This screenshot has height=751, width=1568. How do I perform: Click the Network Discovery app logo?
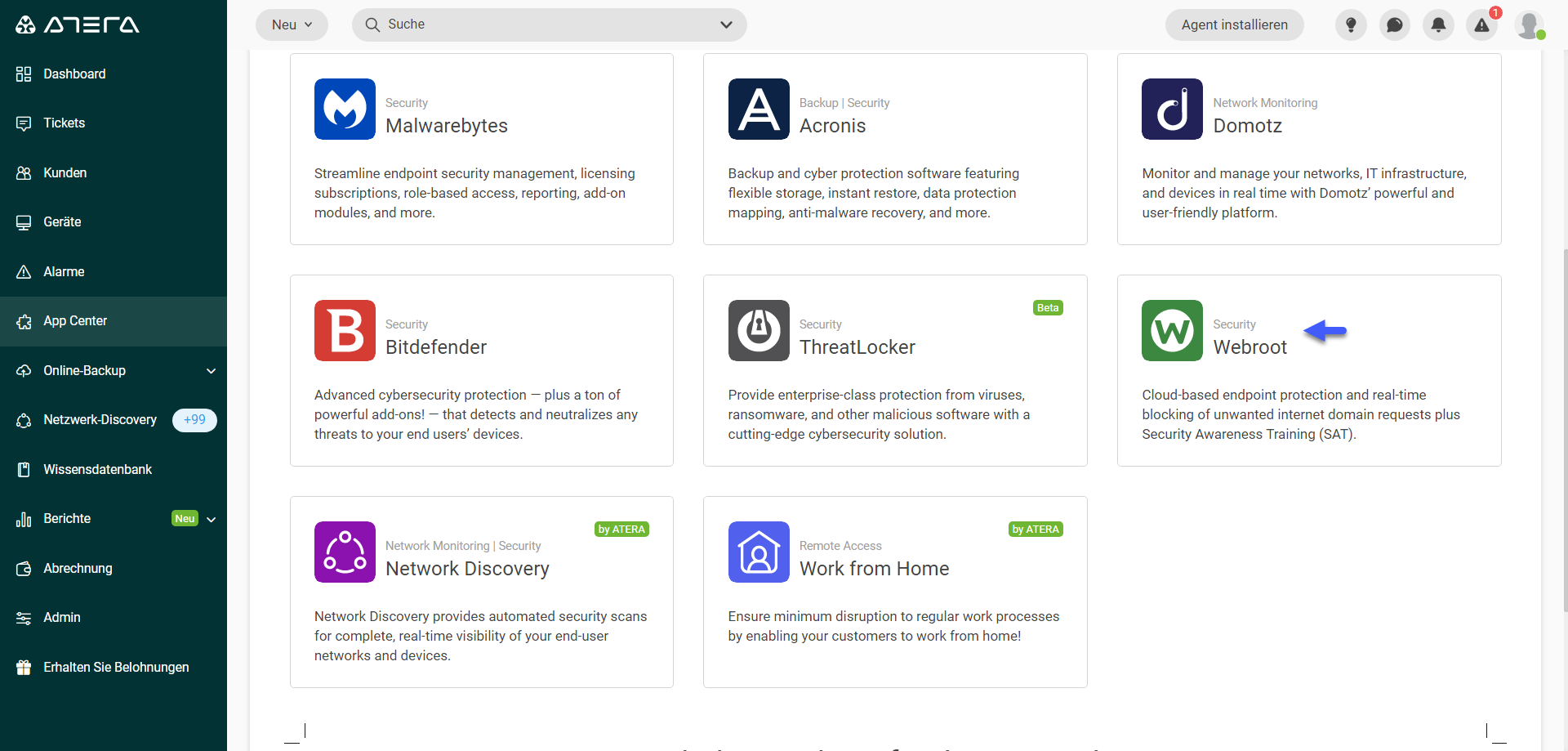345,552
